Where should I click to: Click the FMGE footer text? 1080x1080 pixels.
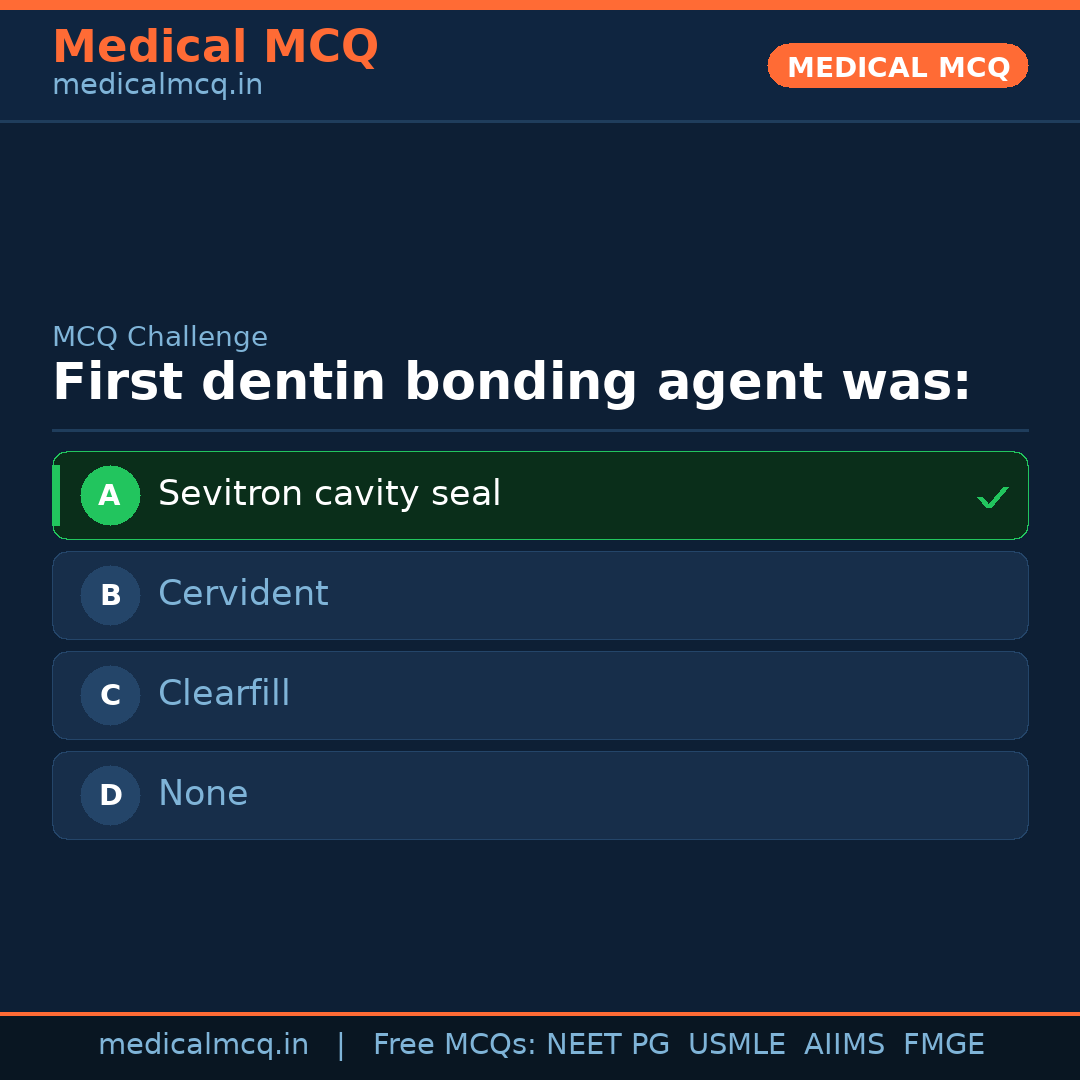coord(943,1045)
